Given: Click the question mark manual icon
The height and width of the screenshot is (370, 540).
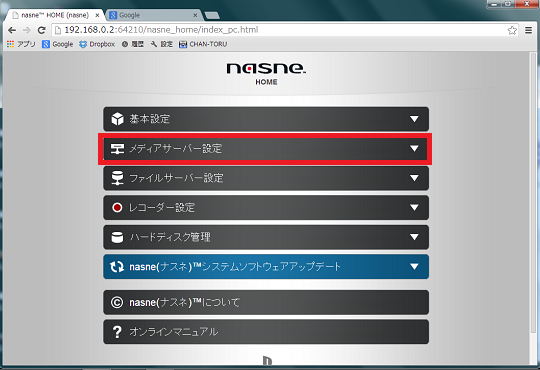Looking at the screenshot, I should [117, 332].
